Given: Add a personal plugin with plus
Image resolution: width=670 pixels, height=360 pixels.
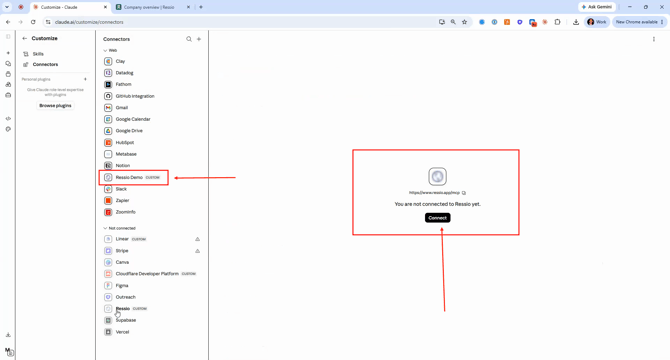Looking at the screenshot, I should pos(85,79).
